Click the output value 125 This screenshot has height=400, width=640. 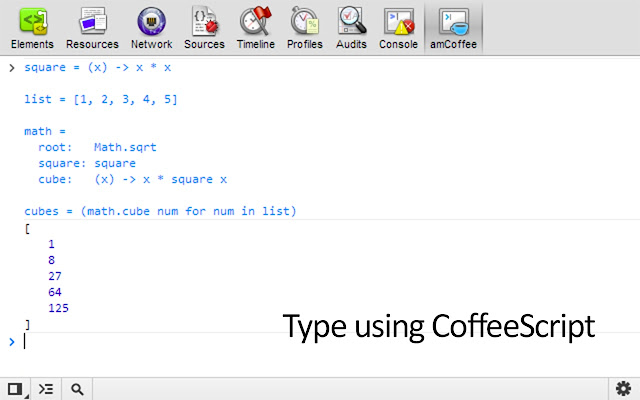pos(58,308)
